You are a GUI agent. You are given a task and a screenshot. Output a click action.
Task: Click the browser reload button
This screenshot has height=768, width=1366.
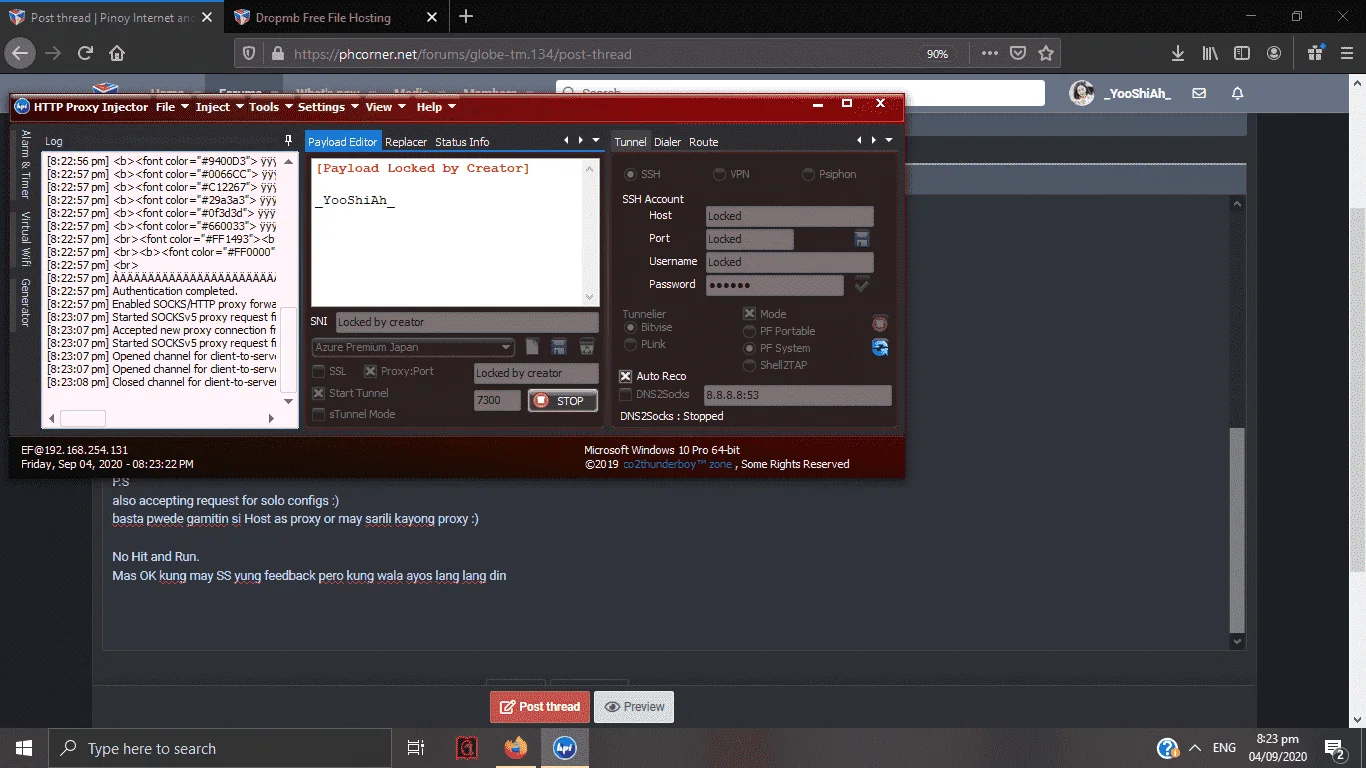coord(85,53)
